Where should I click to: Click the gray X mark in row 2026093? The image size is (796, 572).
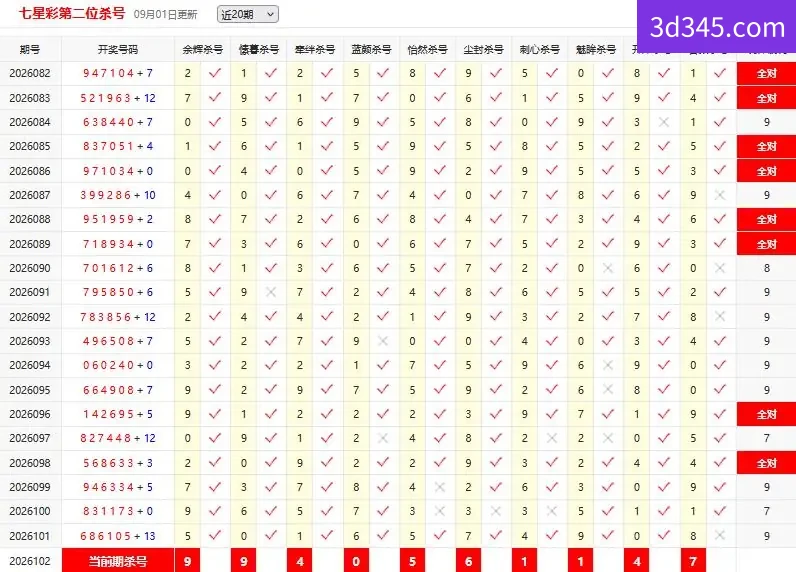point(383,341)
